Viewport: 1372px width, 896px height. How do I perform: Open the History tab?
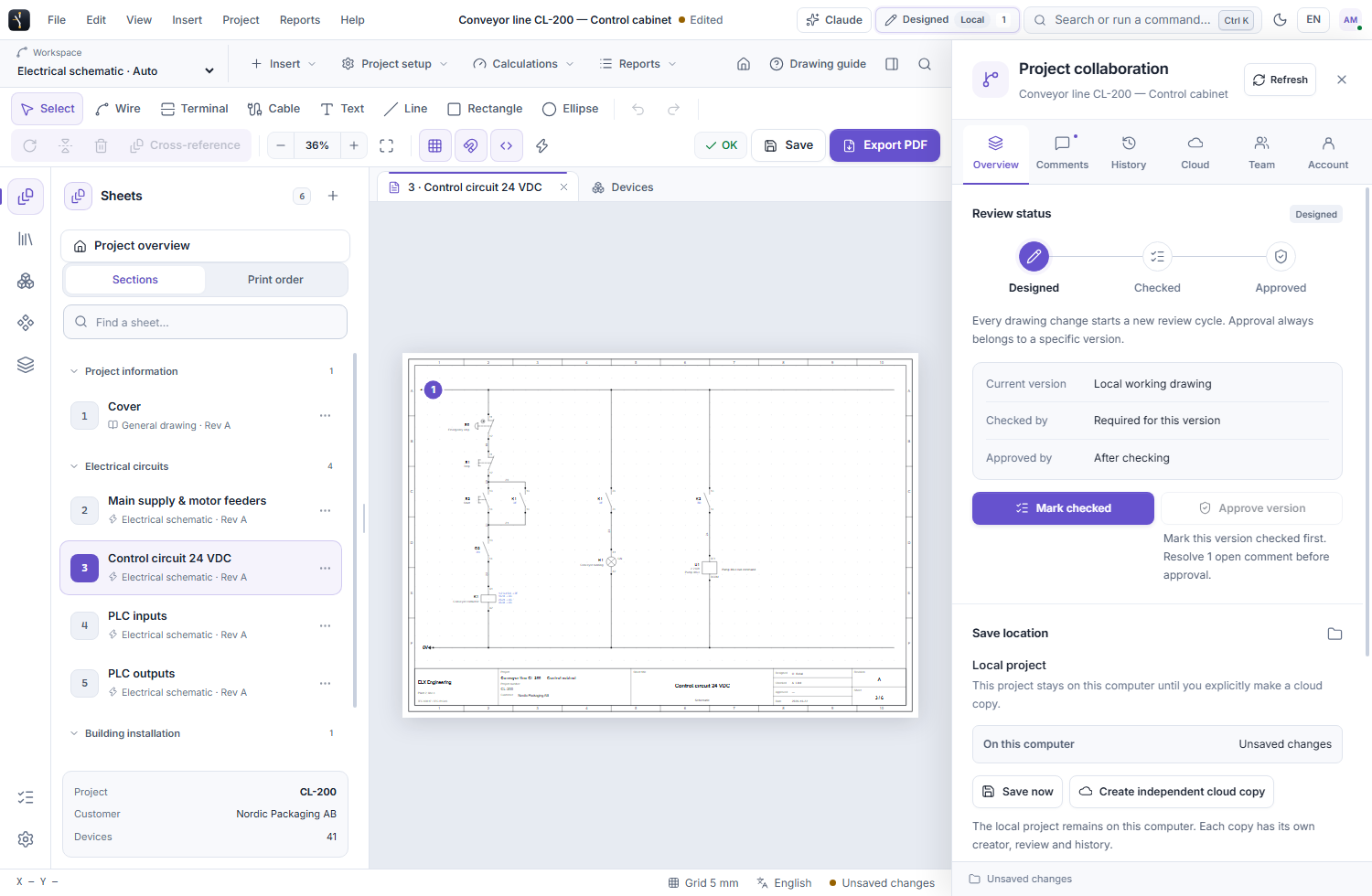(1129, 154)
